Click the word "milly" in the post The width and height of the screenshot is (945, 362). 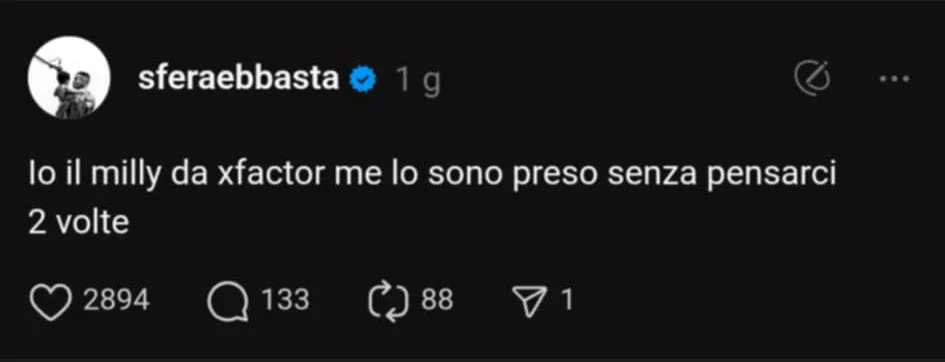tap(124, 177)
